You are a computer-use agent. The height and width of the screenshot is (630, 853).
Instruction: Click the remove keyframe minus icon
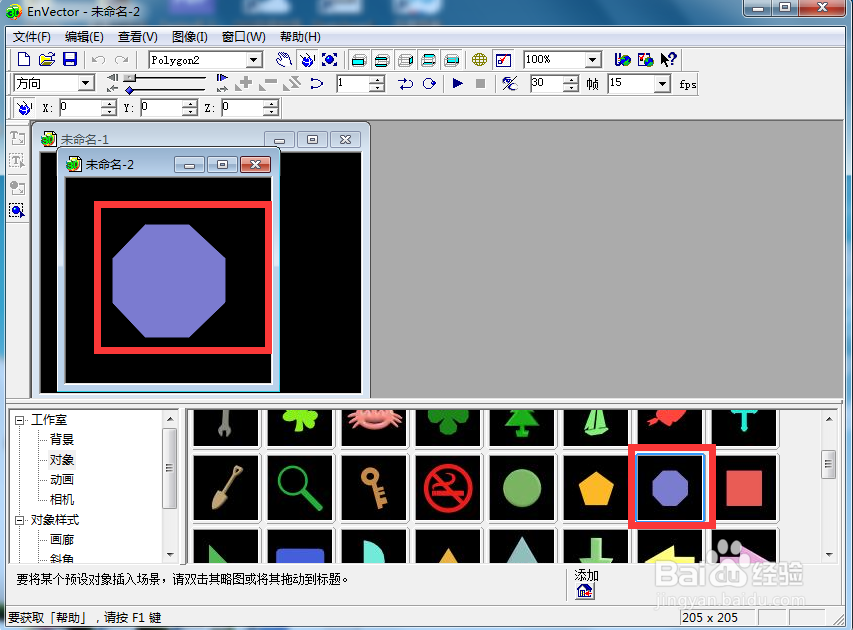(268, 83)
